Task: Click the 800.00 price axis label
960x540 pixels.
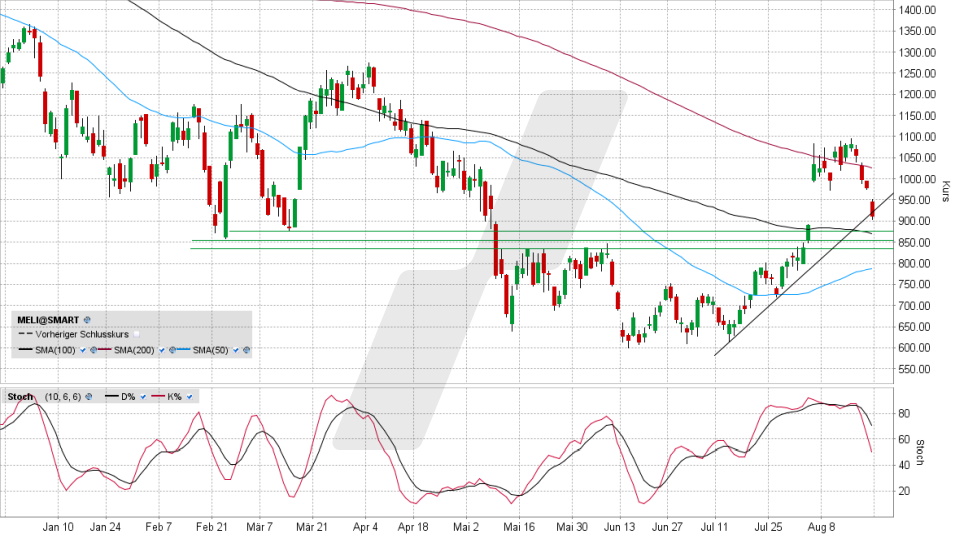Action: click(x=914, y=263)
